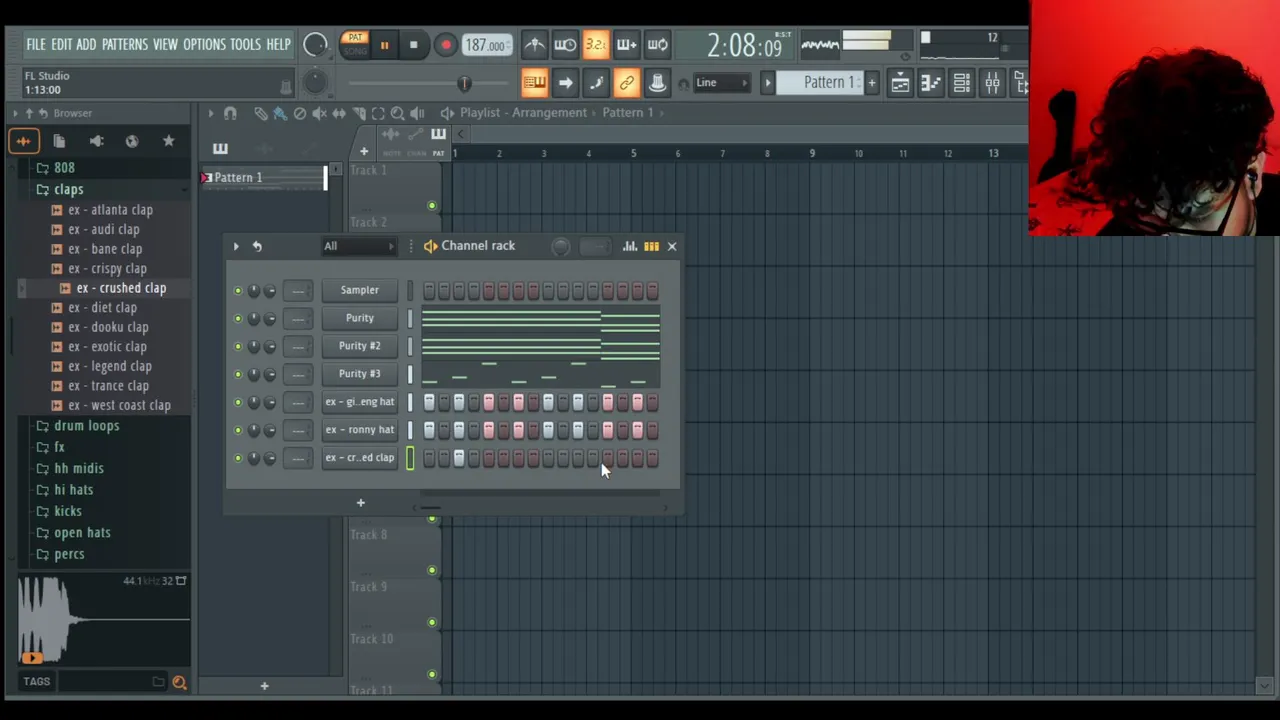
Task: Open the Channel rack view icon
Action: [x=962, y=82]
